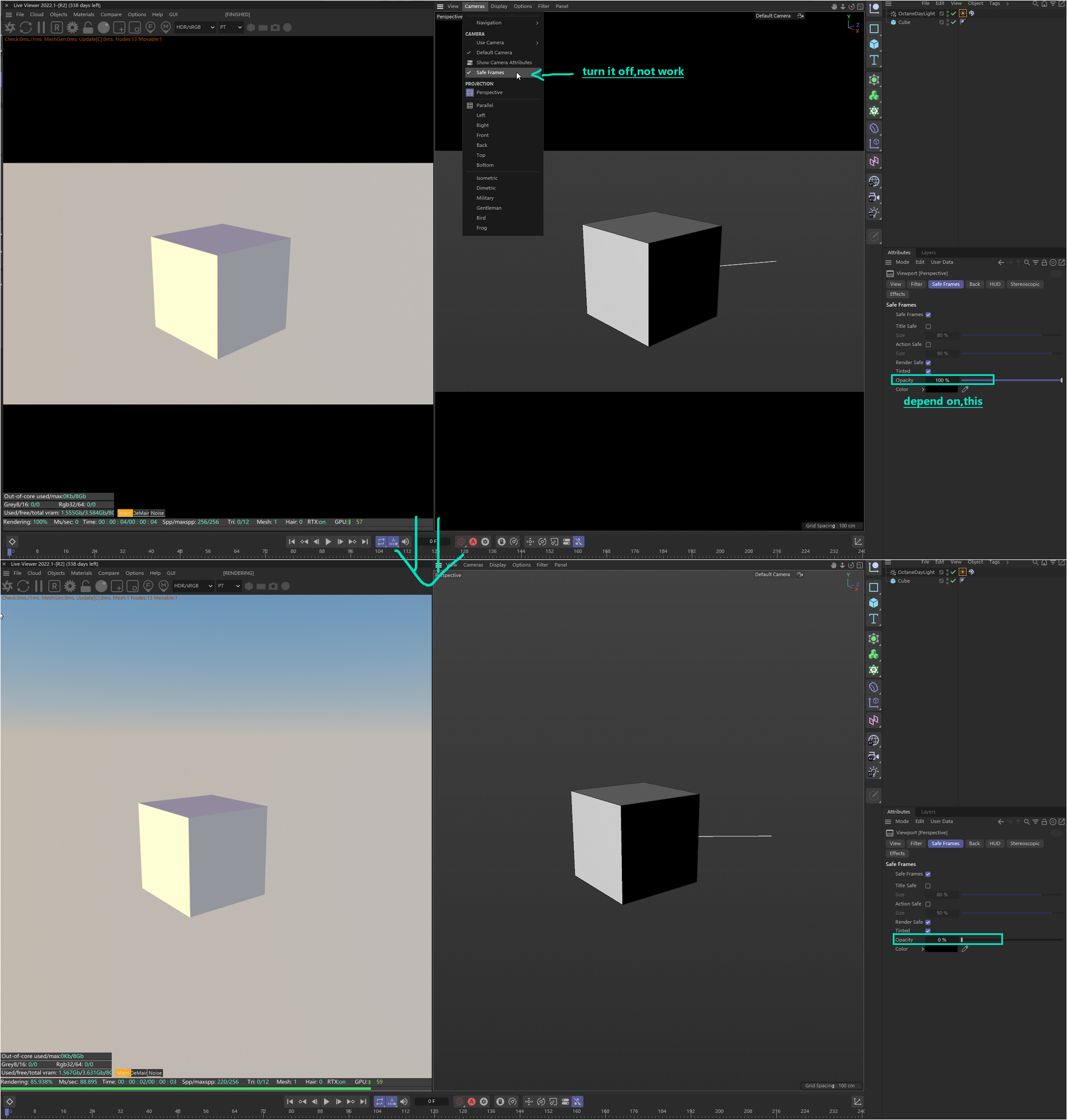
Task: Uncheck Tinted checkbox above the 0% Opacity field
Action: point(927,931)
